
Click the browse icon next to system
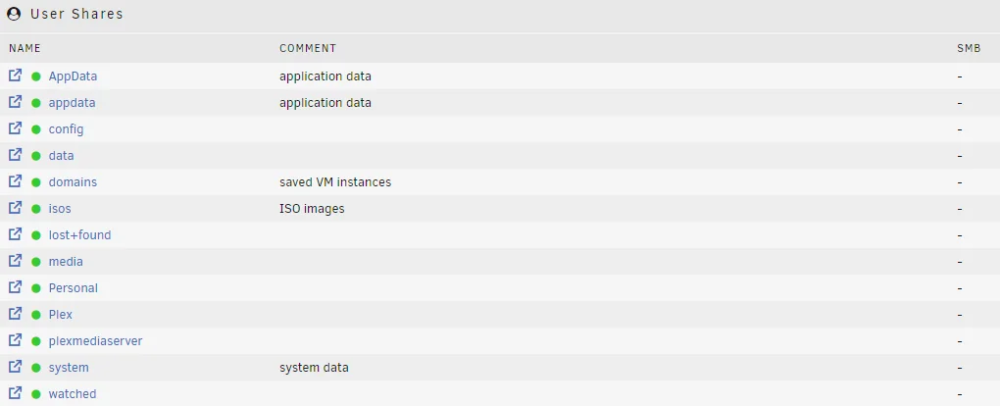click(x=15, y=367)
